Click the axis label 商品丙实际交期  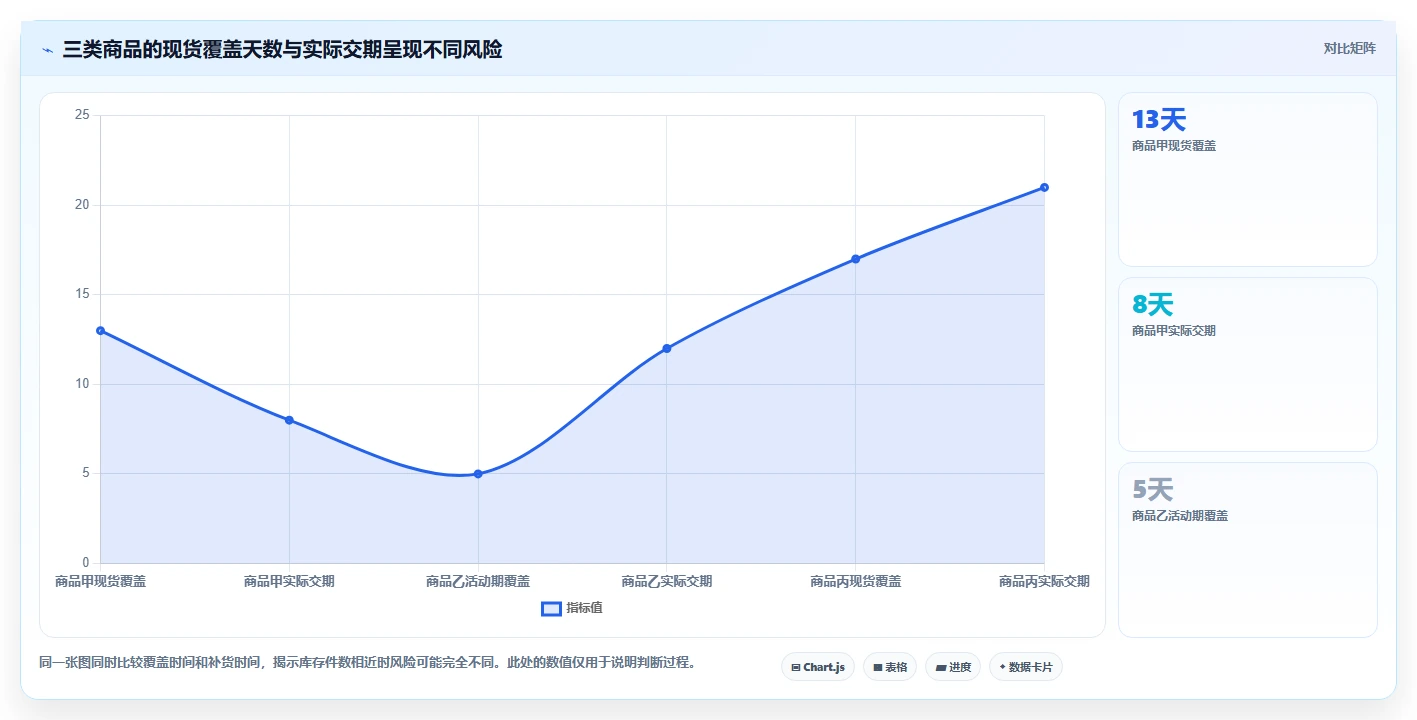pyautogui.click(x=1044, y=581)
